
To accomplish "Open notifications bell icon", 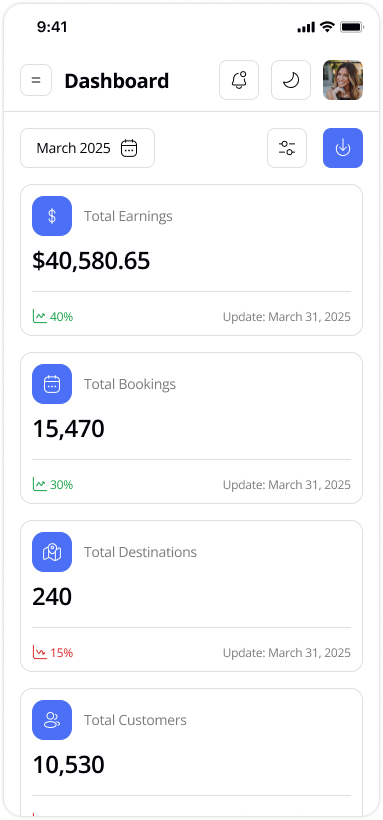I will click(x=239, y=80).
